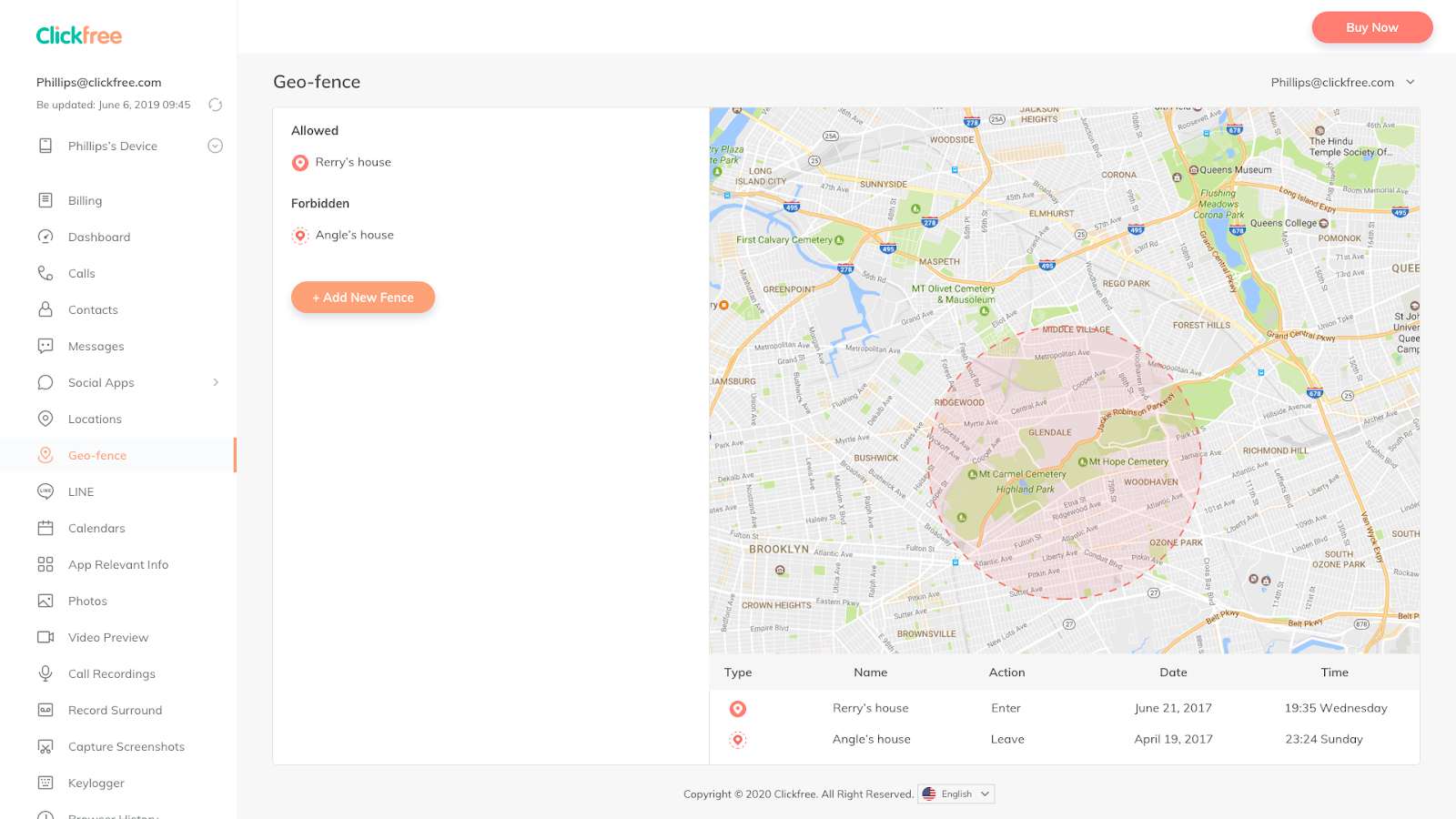Click the Calendars icon
The image size is (1456, 819).
click(45, 528)
